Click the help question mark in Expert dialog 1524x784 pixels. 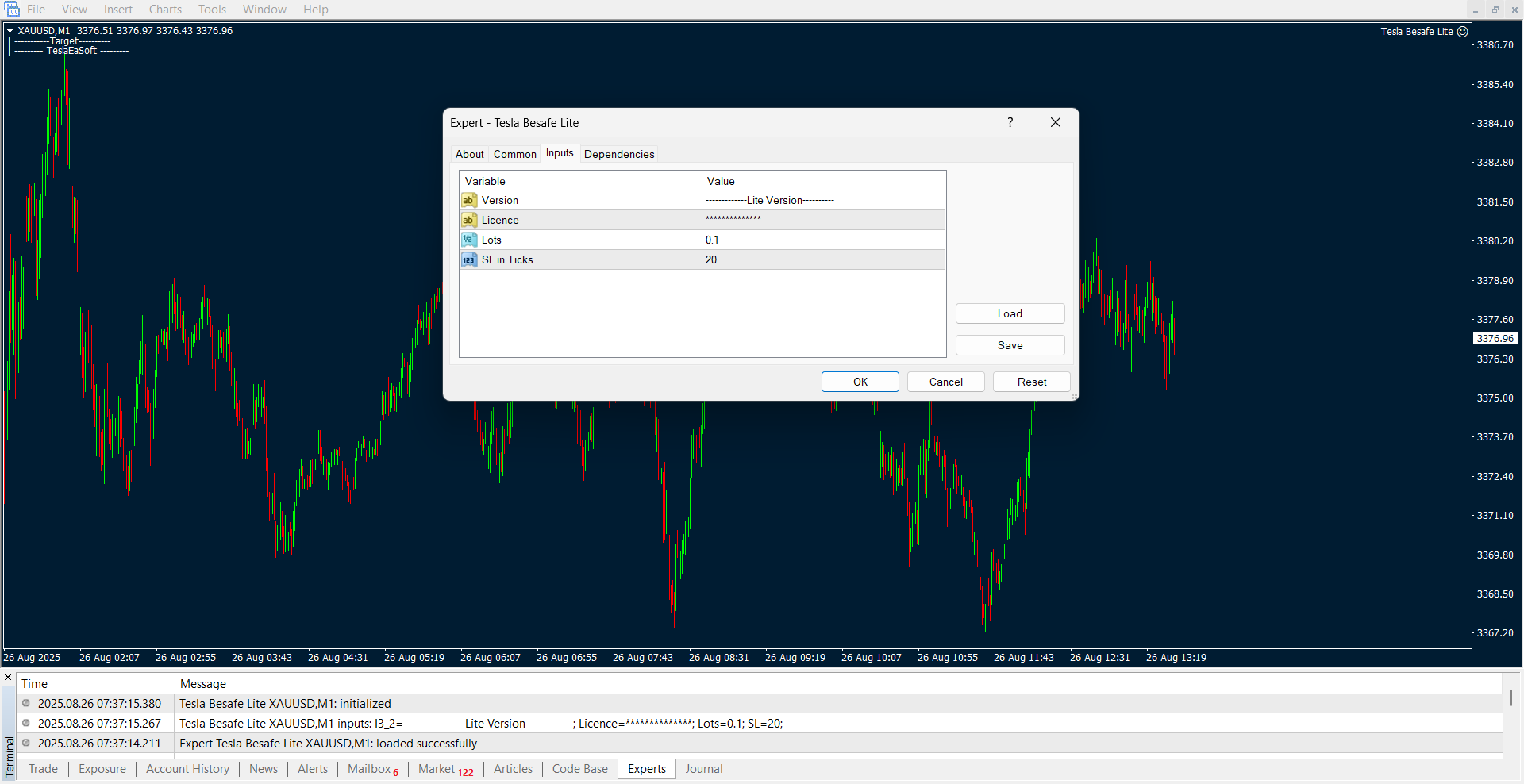(x=1010, y=122)
